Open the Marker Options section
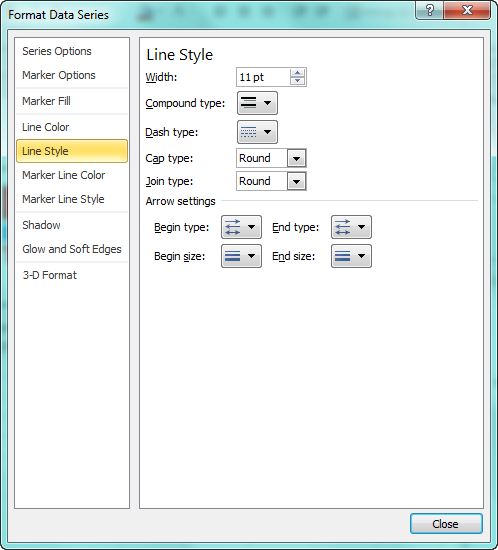 pyautogui.click(x=59, y=75)
